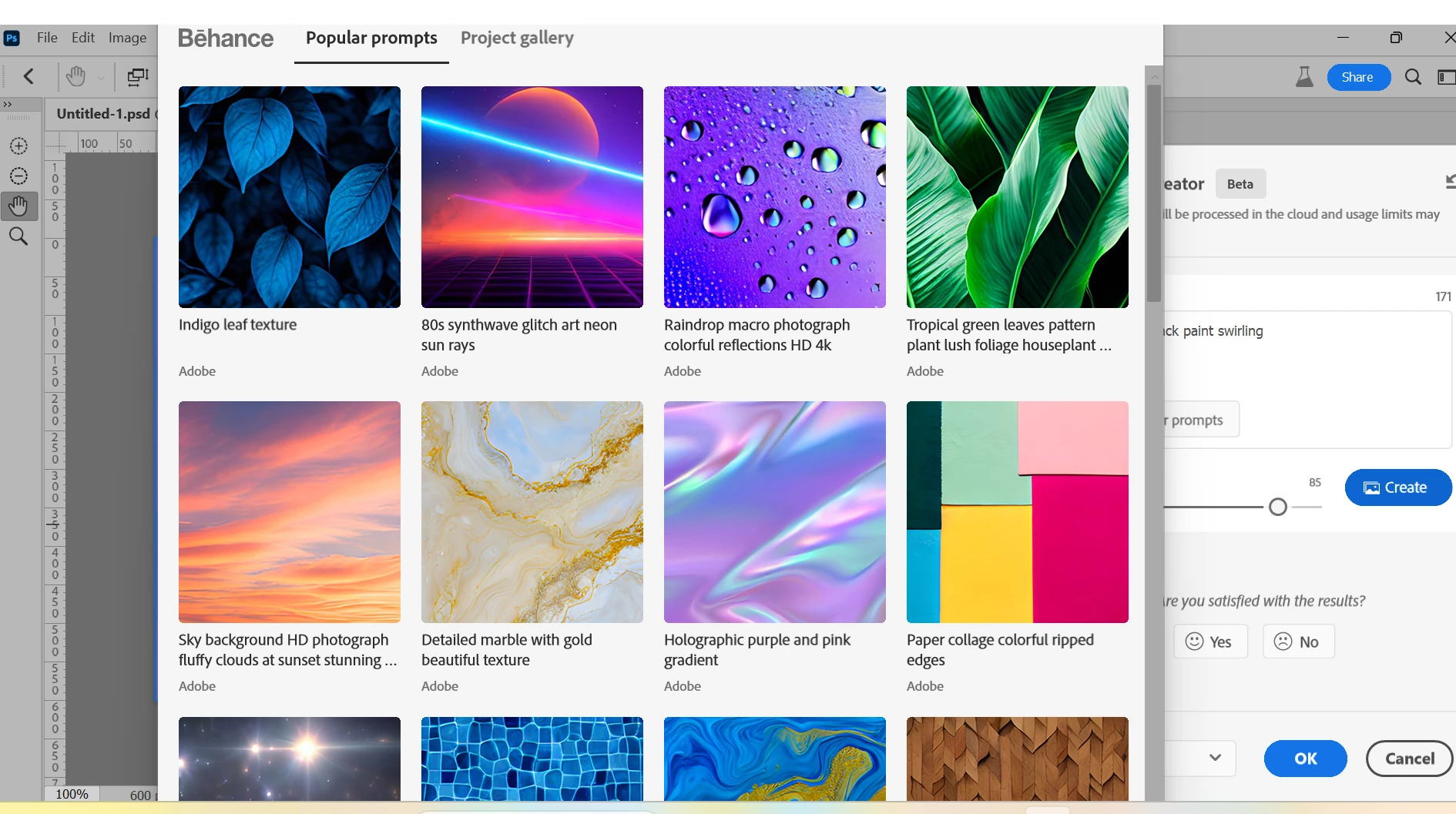Click the '80s synthwave glitch art neon' caption
Viewport: 1456px width, 814px height.
click(519, 325)
